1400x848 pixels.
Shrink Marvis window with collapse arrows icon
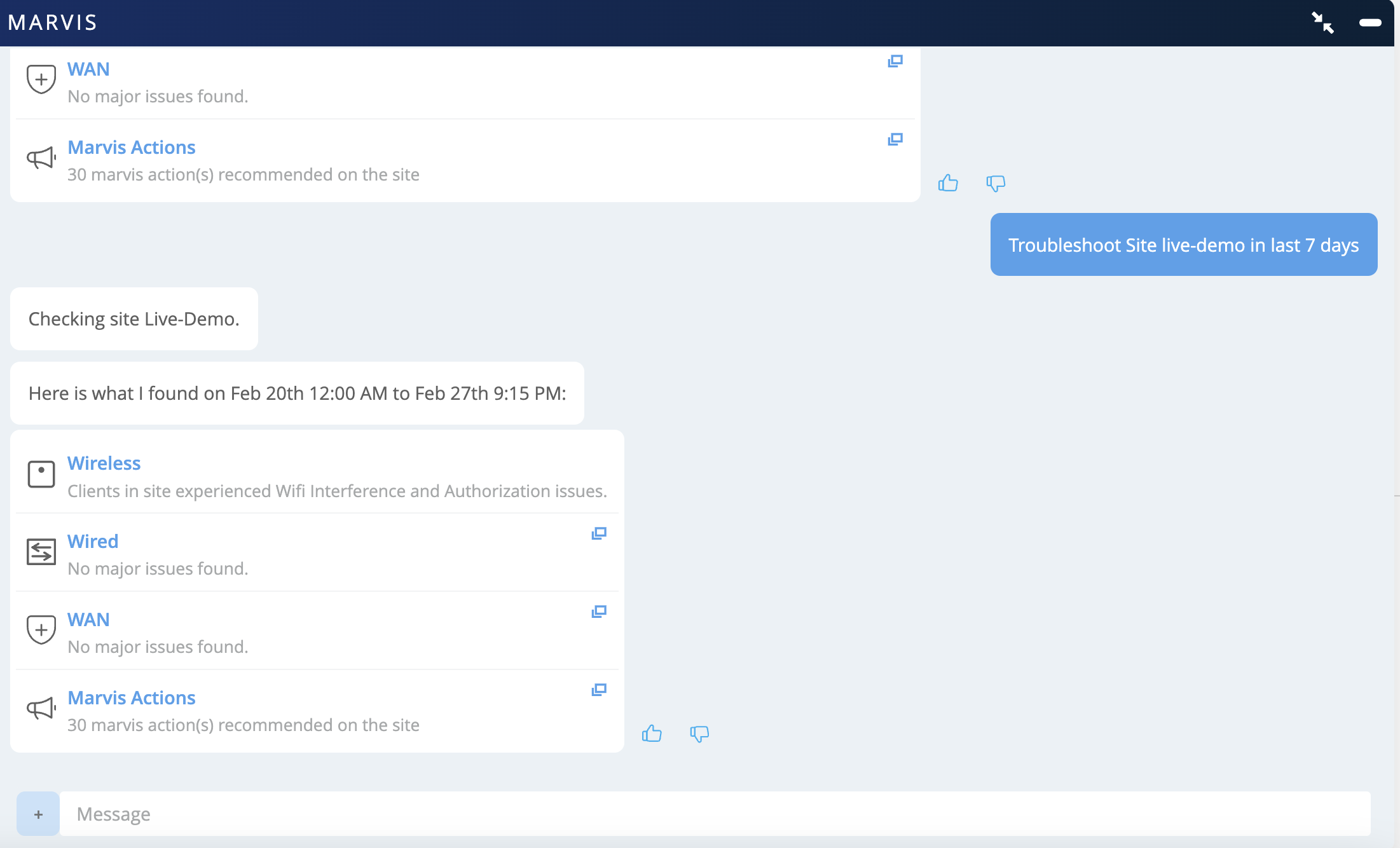1322,23
